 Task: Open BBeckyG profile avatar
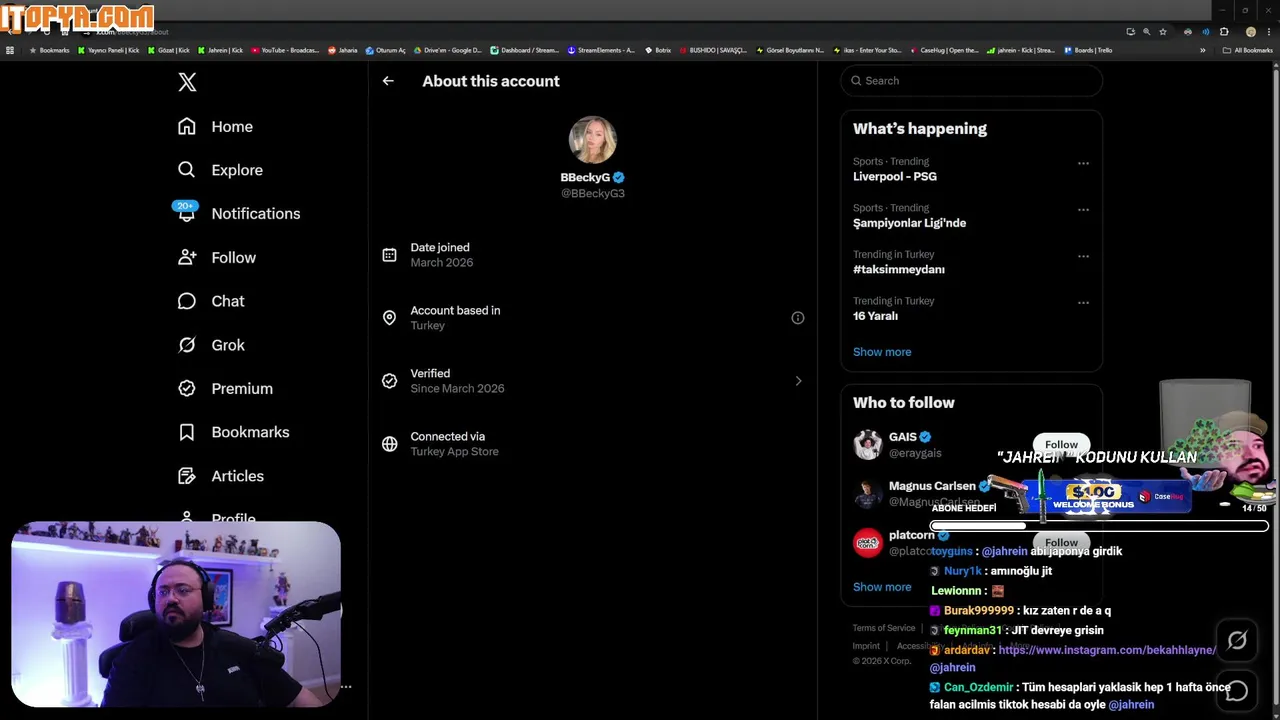click(x=593, y=140)
